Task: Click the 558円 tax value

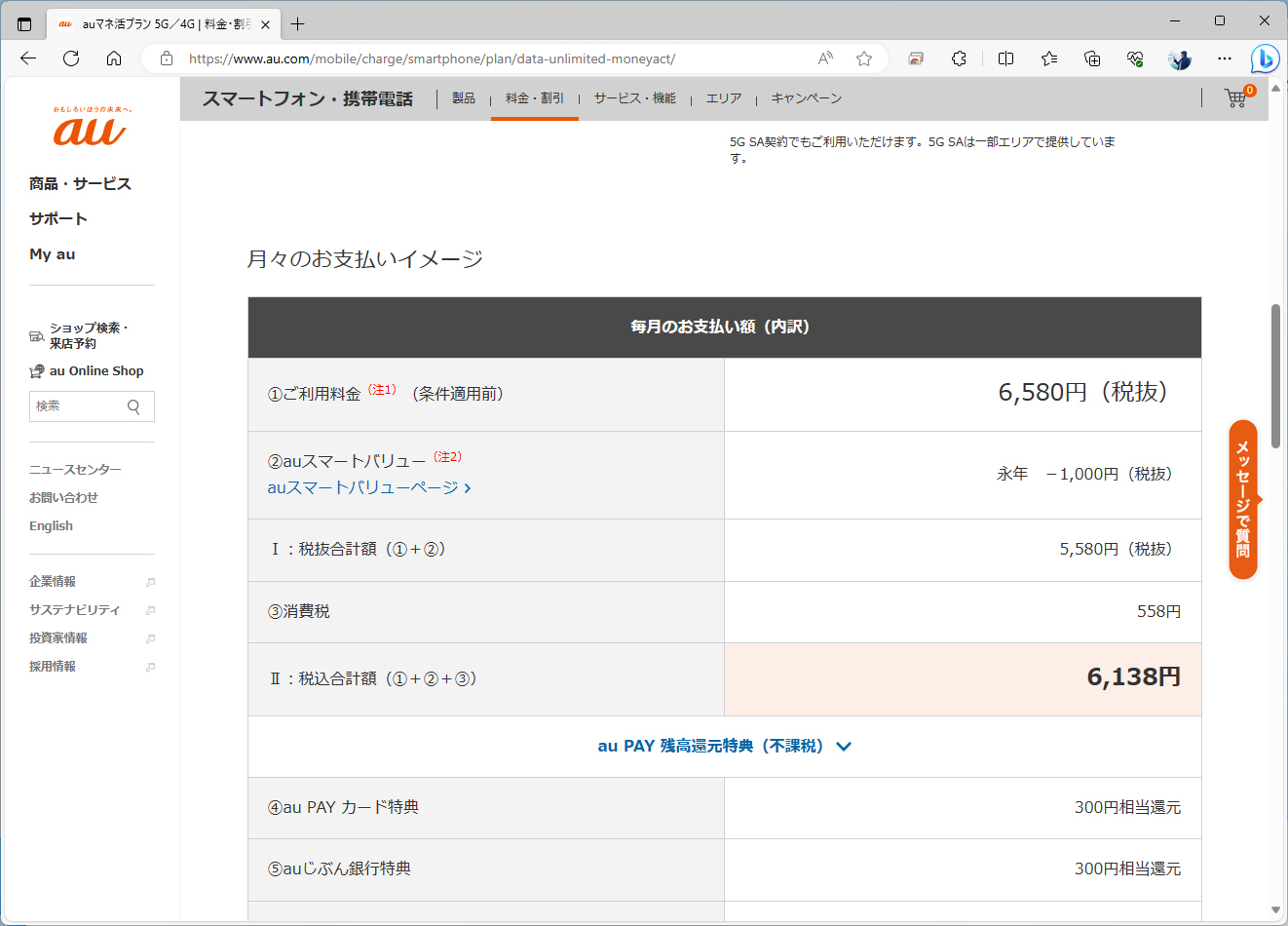Action: pyautogui.click(x=1158, y=611)
